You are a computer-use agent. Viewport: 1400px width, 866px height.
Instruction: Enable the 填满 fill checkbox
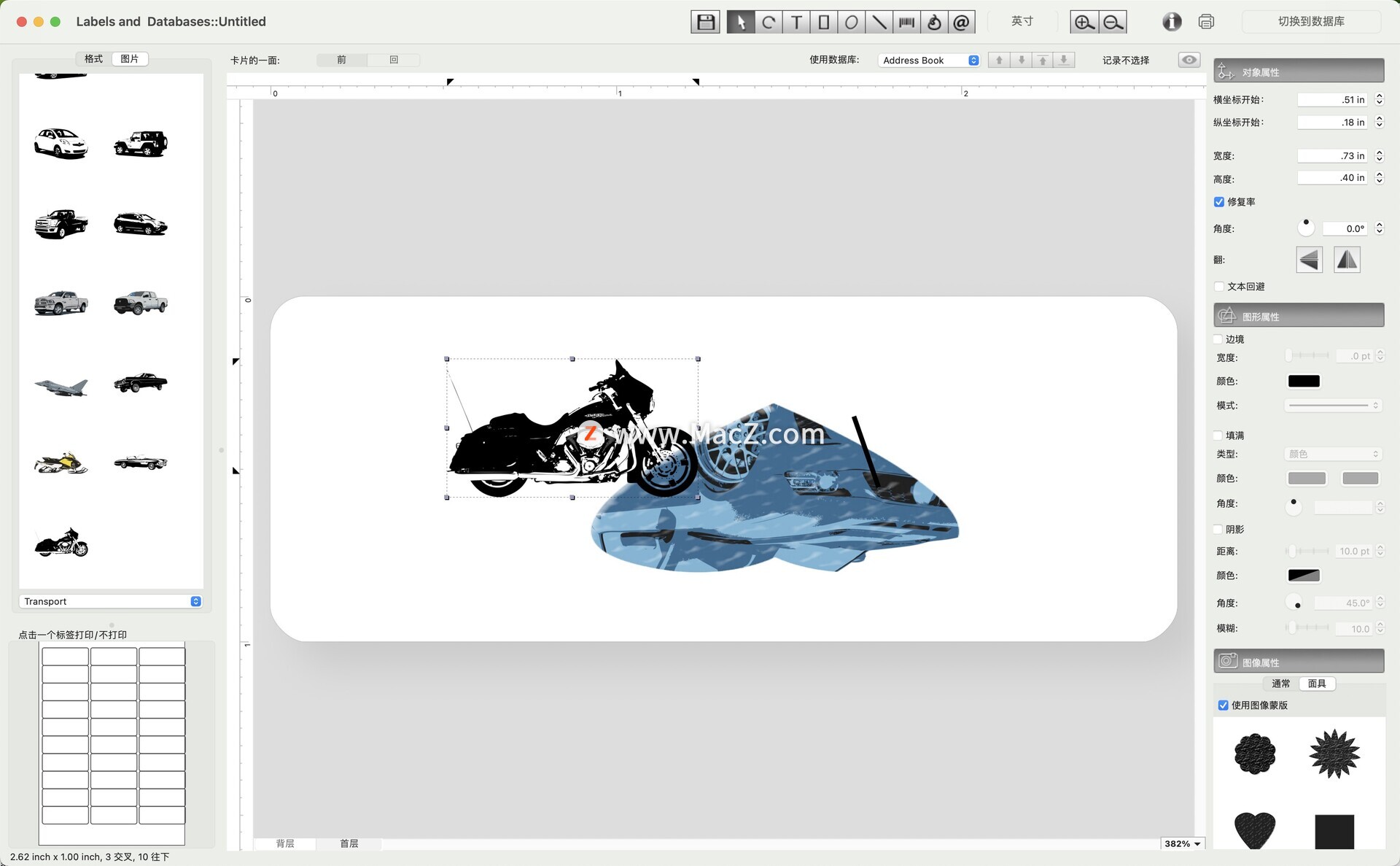pos(1218,436)
